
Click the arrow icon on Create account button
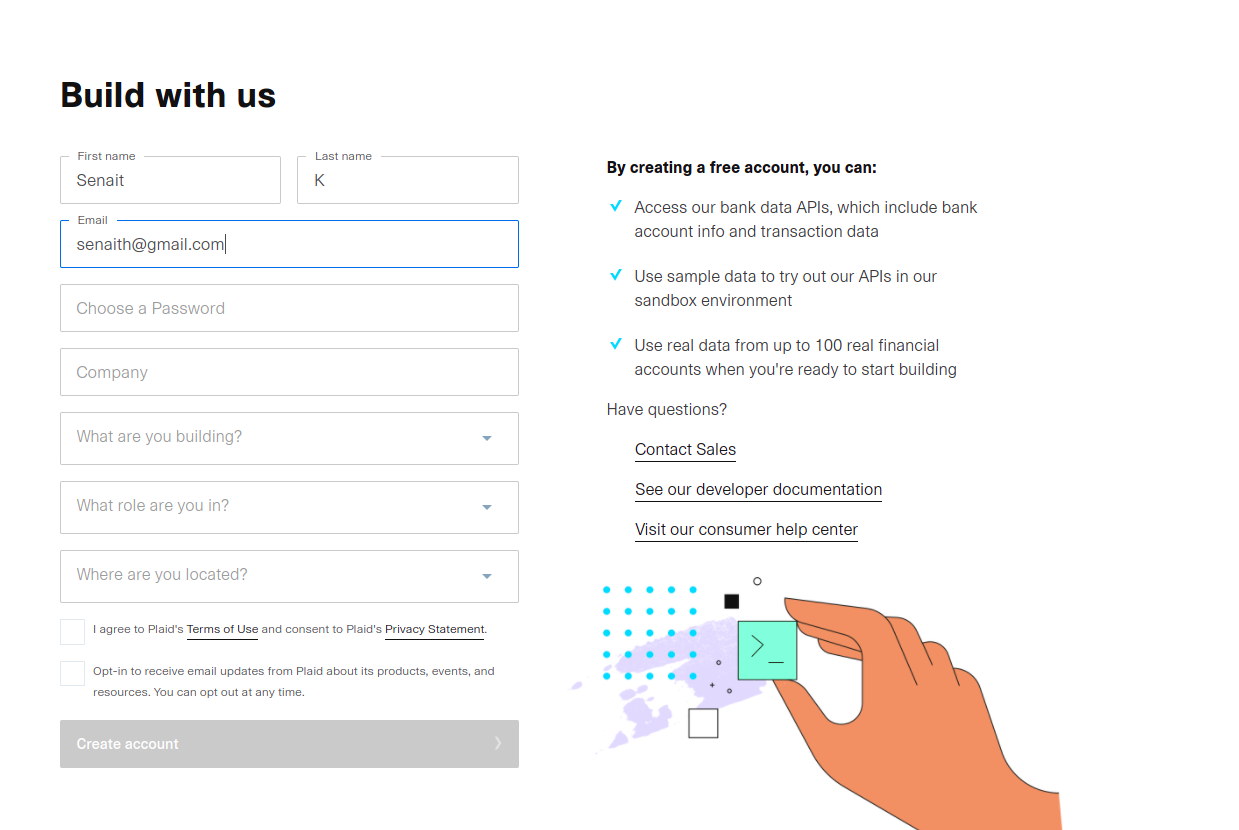pyautogui.click(x=497, y=743)
